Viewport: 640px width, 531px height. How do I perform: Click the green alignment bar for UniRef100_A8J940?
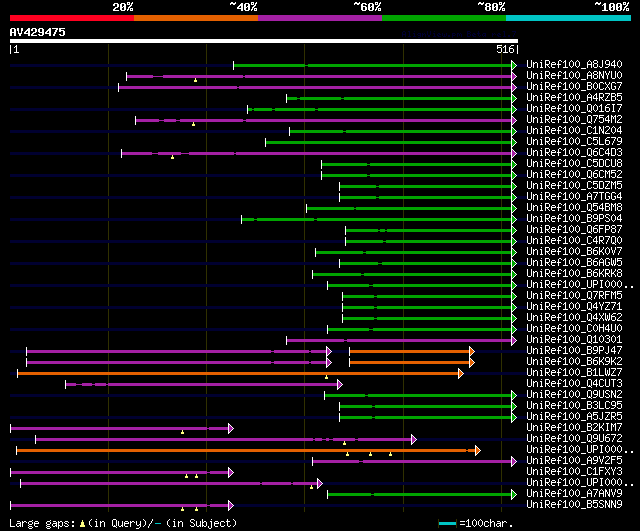[x=372, y=65]
